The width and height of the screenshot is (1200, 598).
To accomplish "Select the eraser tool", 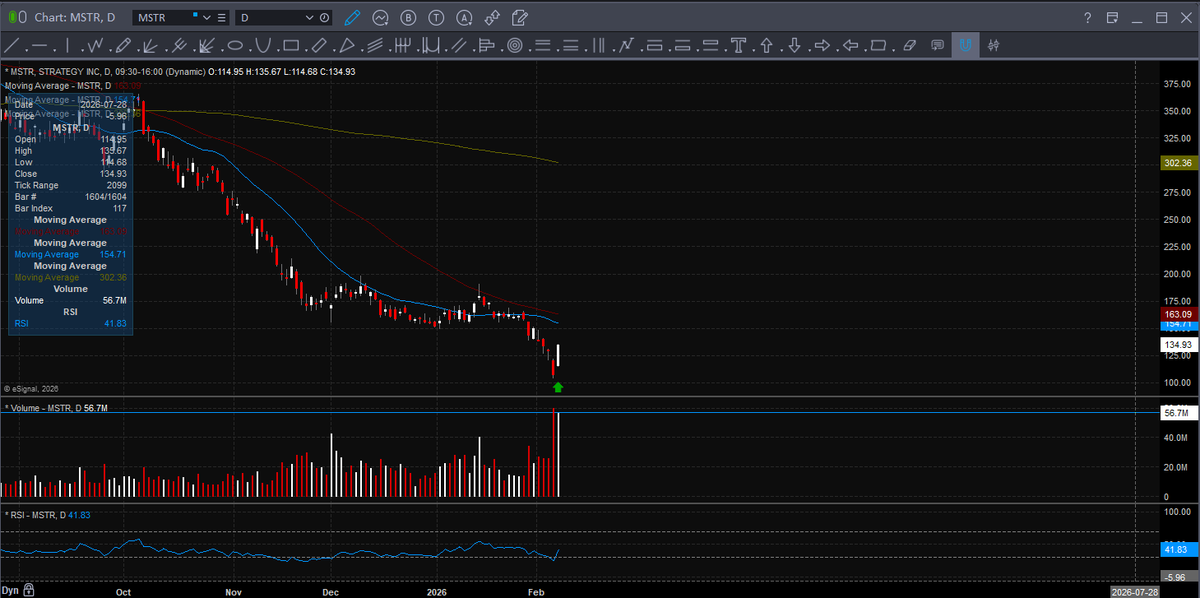I will [908, 45].
